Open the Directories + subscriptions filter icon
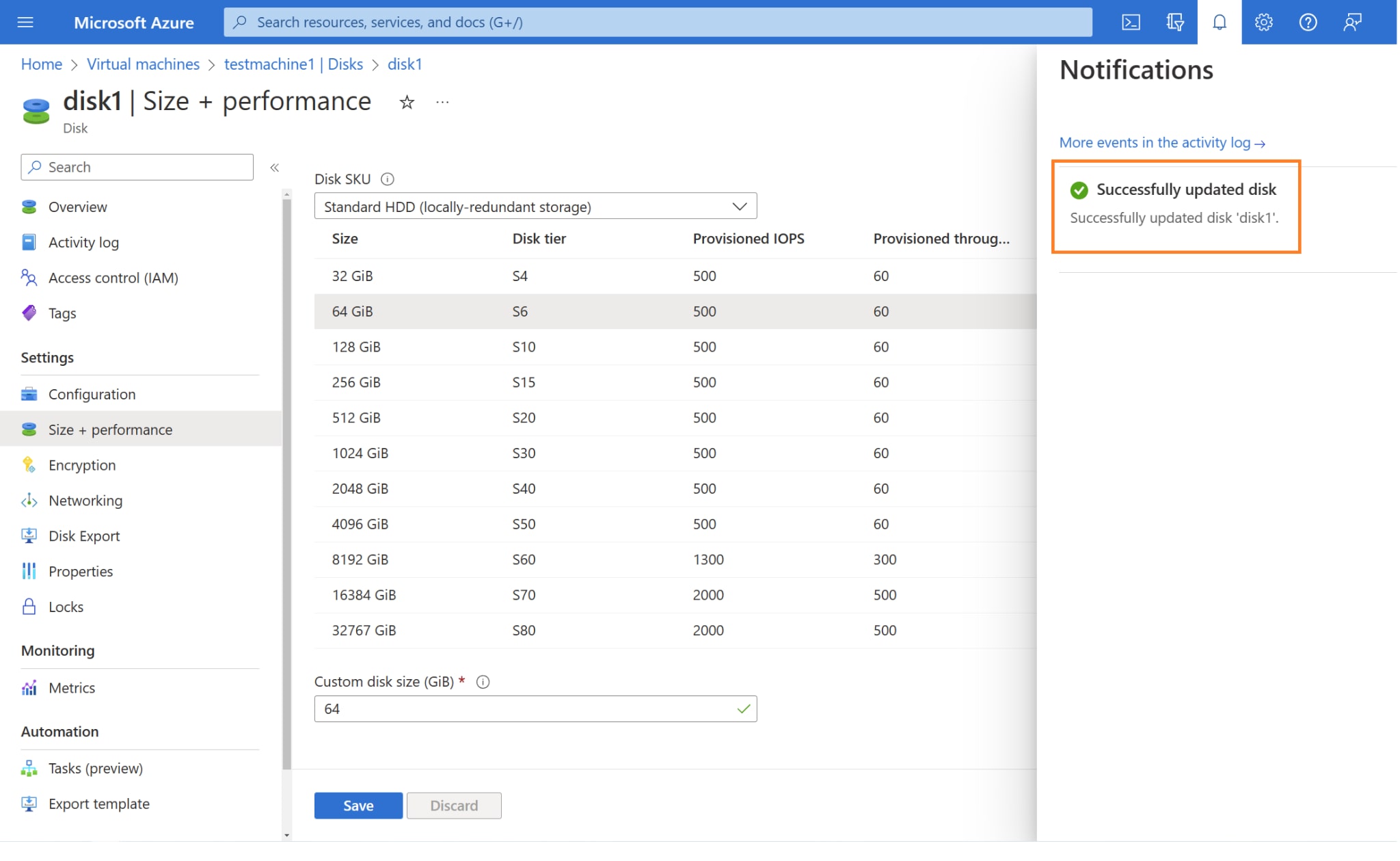Screen dimensions: 1400x861 point(1175,23)
